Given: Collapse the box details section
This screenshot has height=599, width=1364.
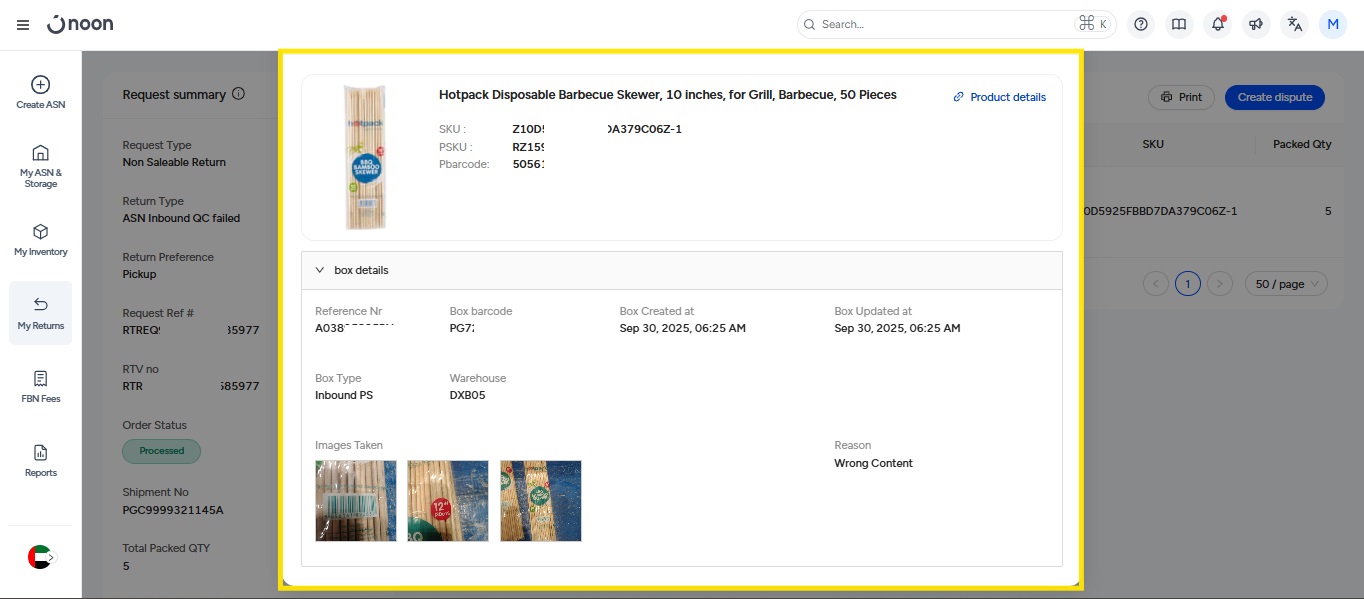Looking at the screenshot, I should (x=320, y=270).
